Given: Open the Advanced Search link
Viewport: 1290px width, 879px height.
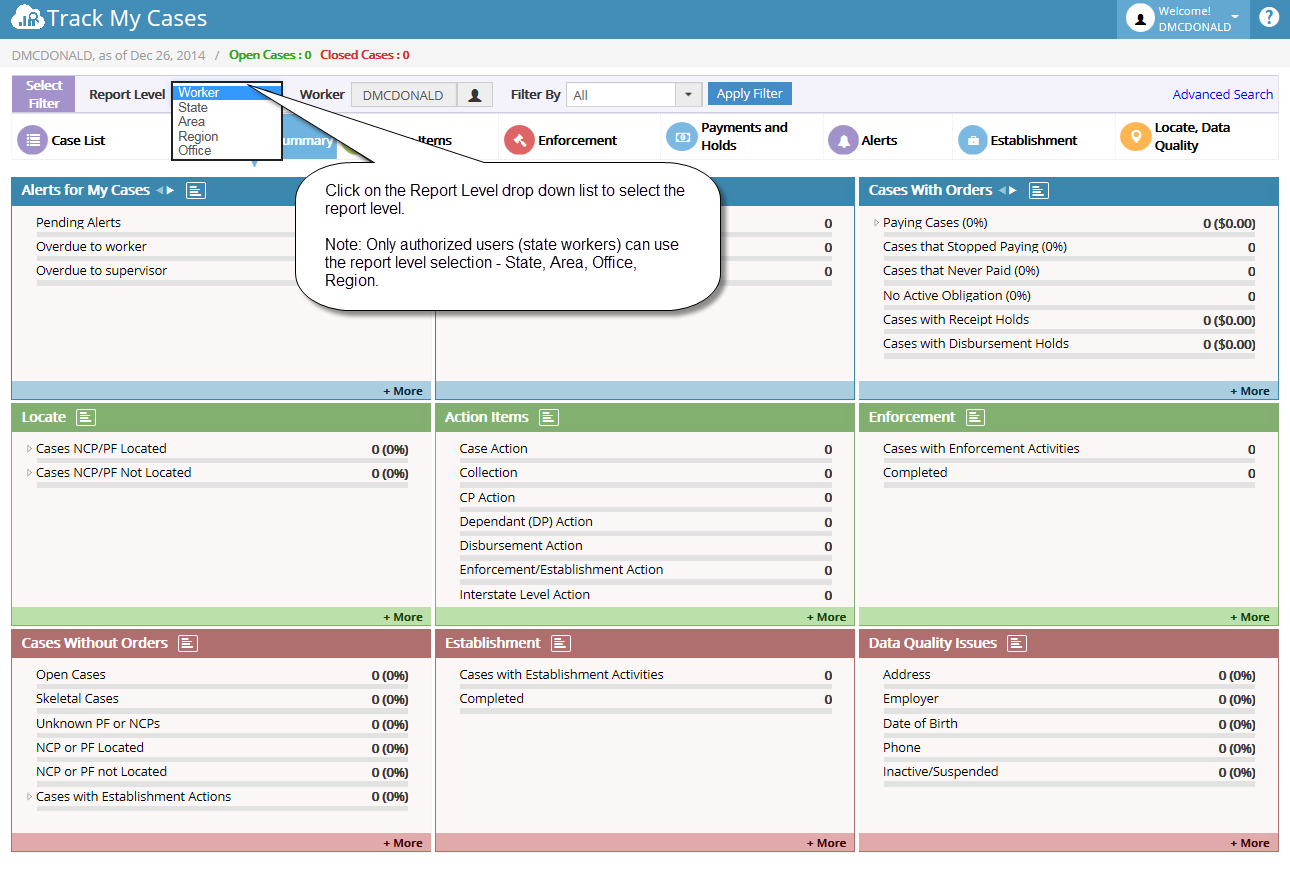Looking at the screenshot, I should (x=1223, y=95).
